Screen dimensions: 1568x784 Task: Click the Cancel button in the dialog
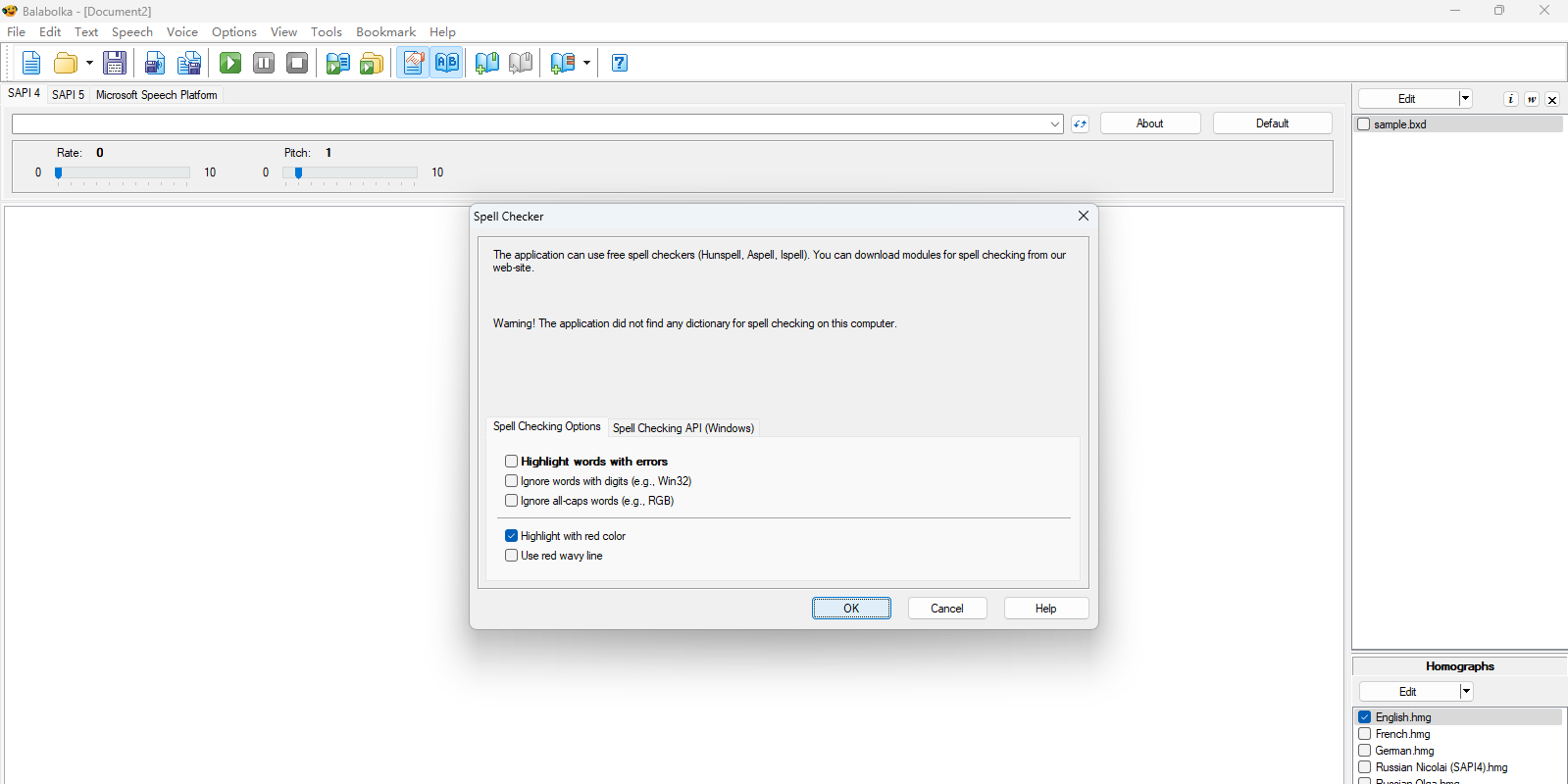[946, 609]
